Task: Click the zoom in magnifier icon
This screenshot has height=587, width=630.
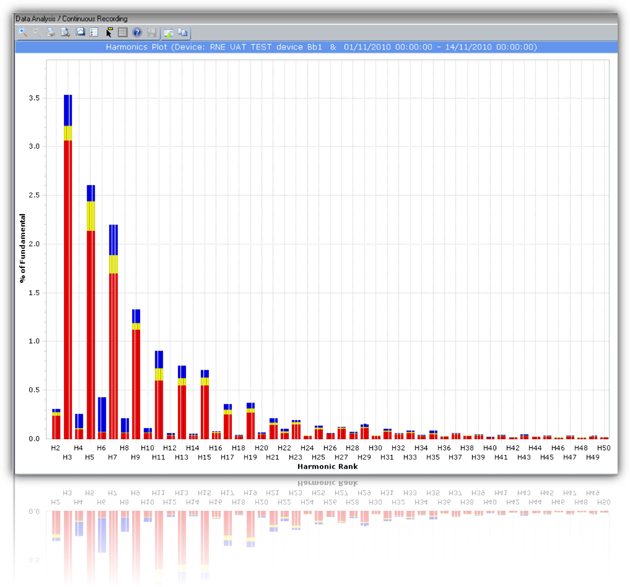Action: coord(23,32)
